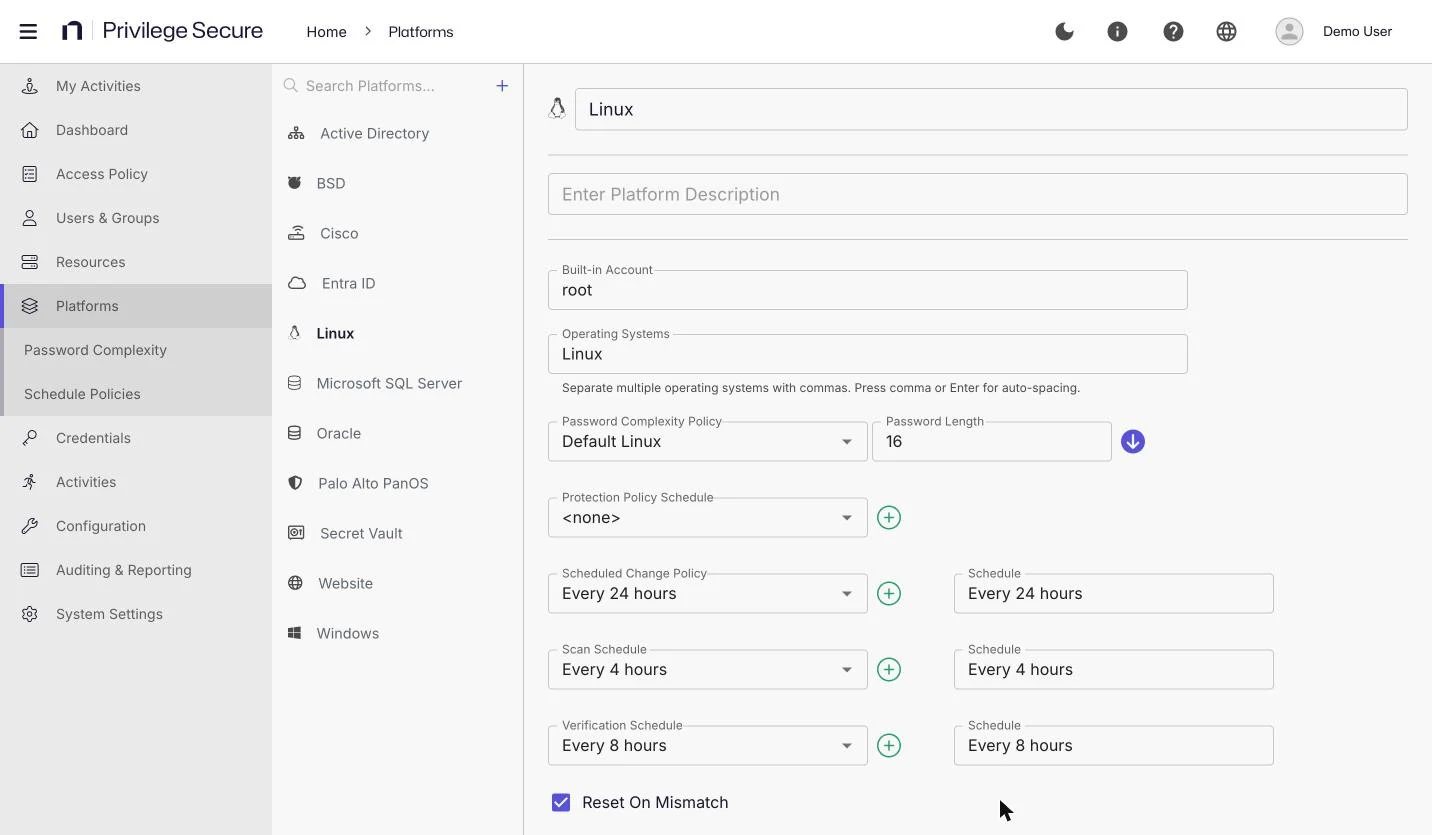Screen dimensions: 1432x835
Task: Open Scheduled Change Policy dropdown
Action: pyautogui.click(x=707, y=593)
